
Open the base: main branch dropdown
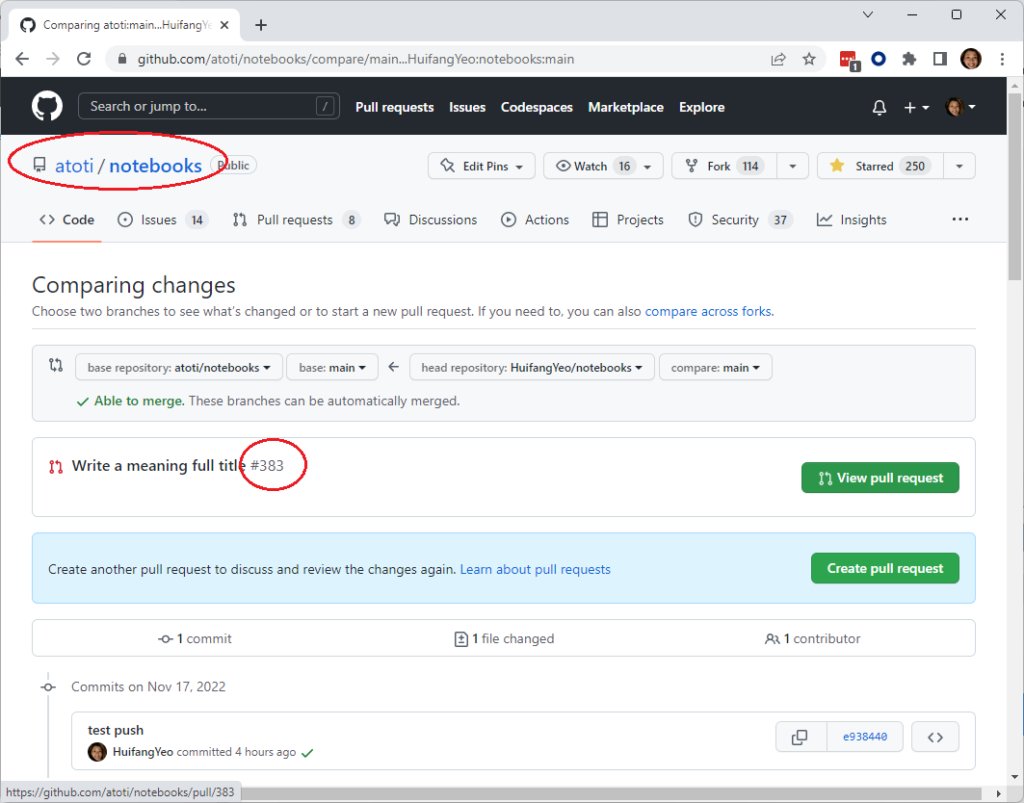point(332,368)
